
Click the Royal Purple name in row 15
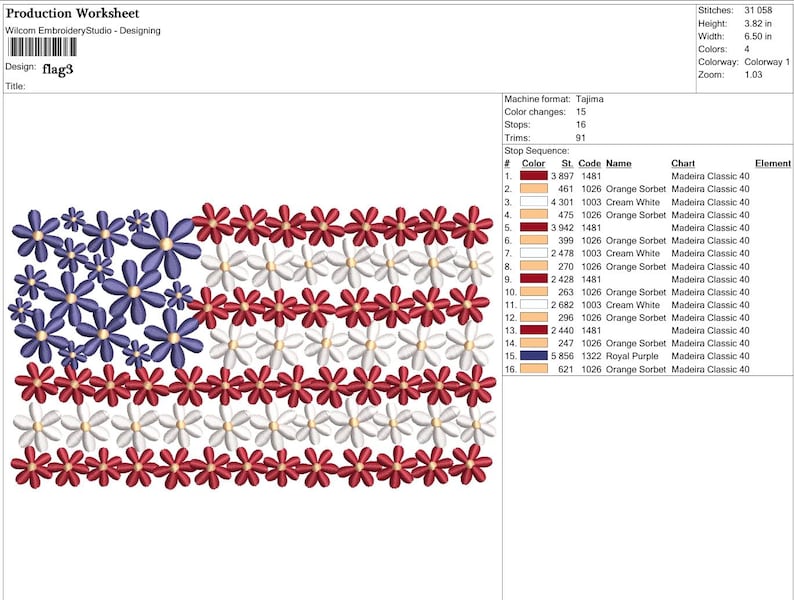[632, 355]
